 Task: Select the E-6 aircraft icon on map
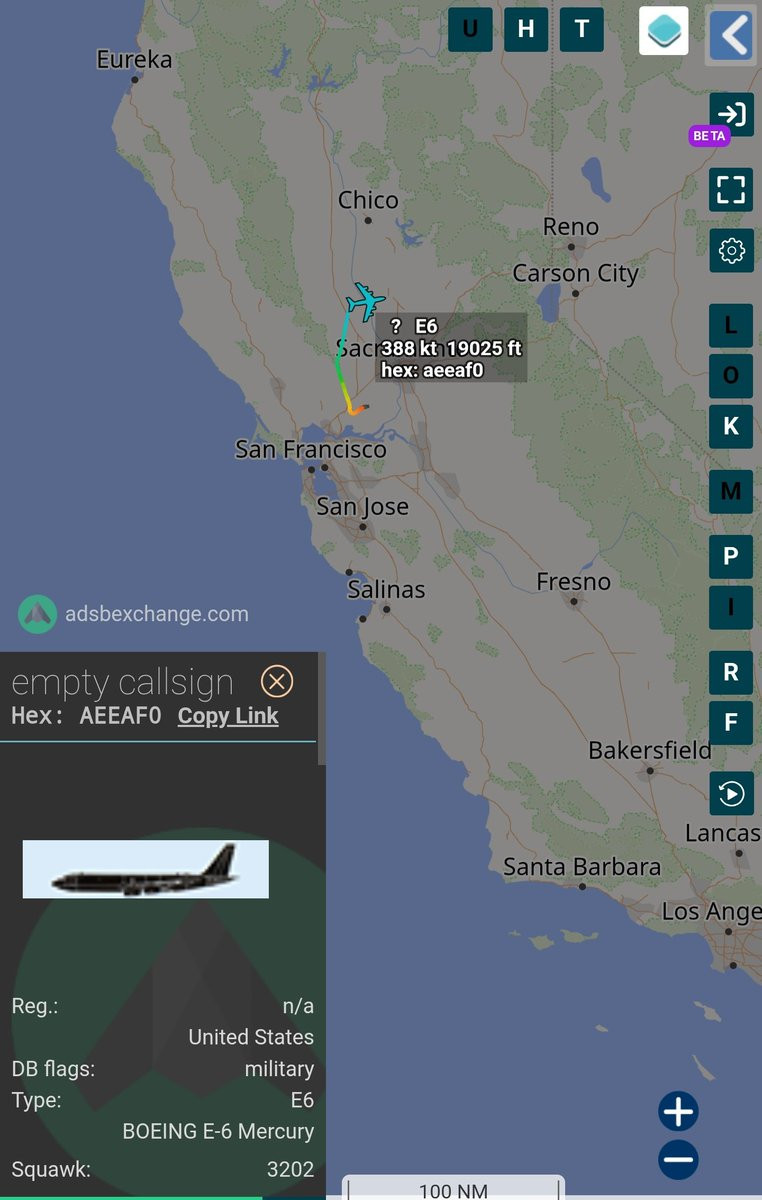pyautogui.click(x=365, y=300)
